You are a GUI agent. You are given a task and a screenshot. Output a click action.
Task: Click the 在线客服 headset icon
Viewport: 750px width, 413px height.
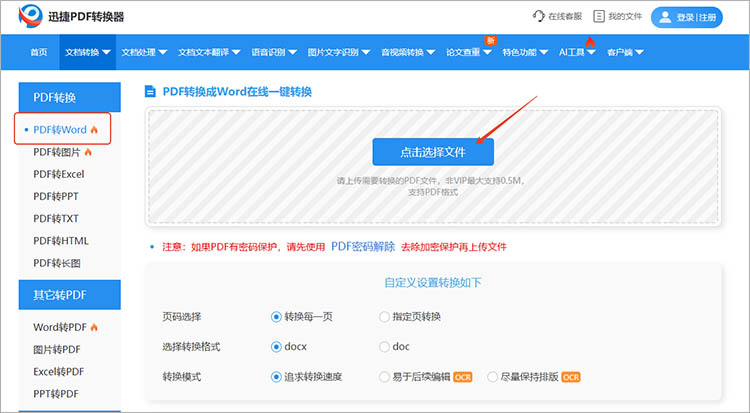(539, 16)
